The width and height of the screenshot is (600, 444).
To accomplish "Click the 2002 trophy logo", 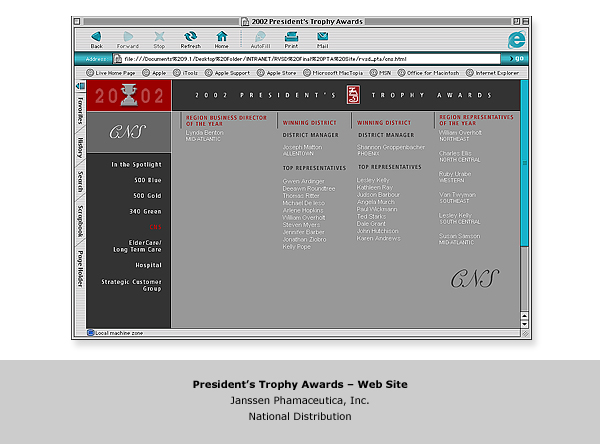I will click(129, 96).
